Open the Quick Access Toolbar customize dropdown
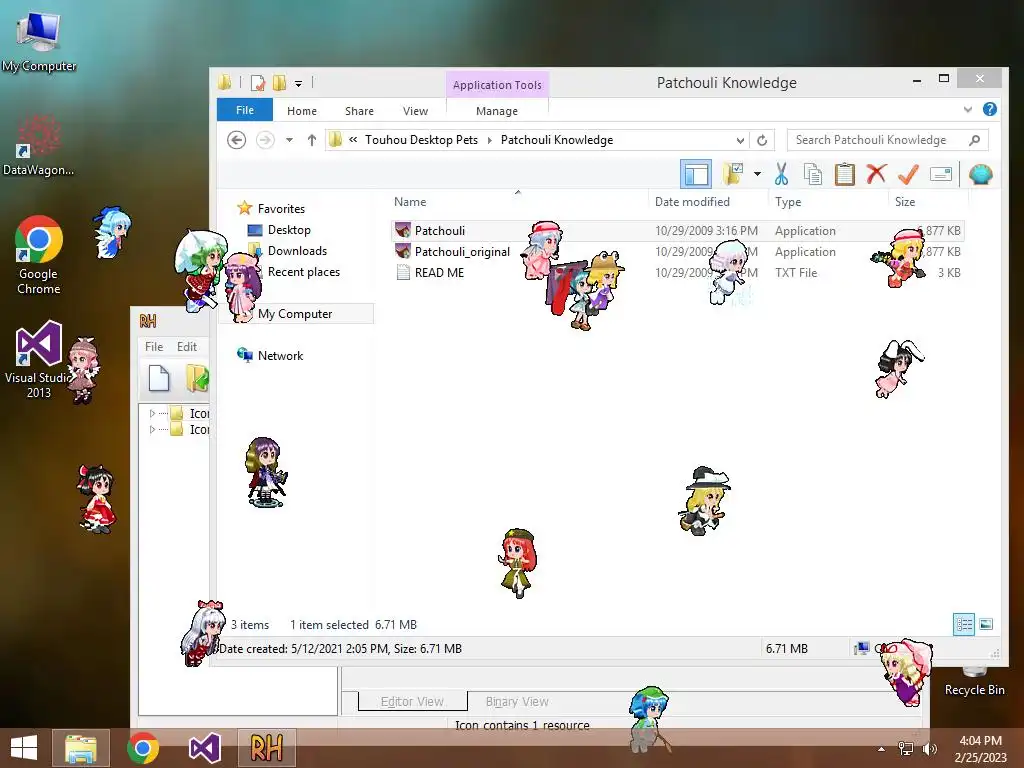 [x=298, y=84]
